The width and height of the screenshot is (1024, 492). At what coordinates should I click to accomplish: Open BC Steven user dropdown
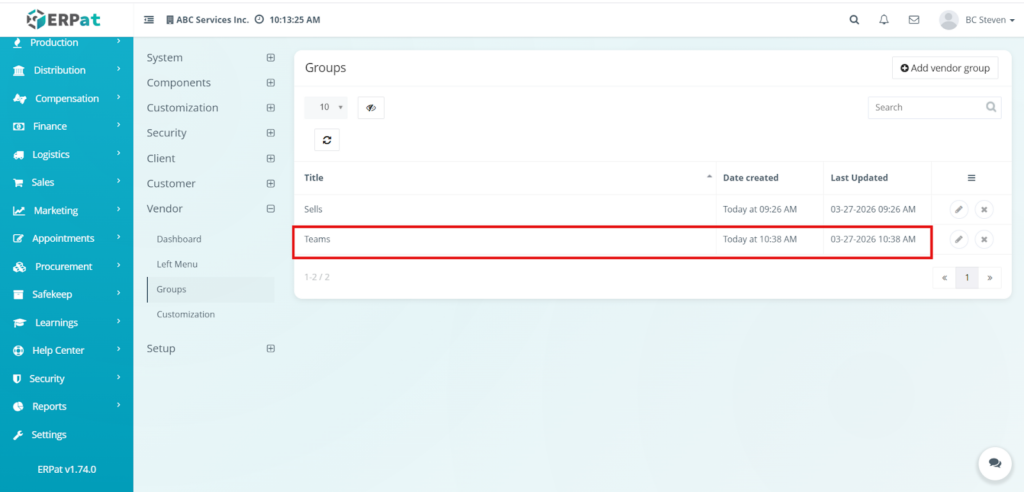pos(970,19)
